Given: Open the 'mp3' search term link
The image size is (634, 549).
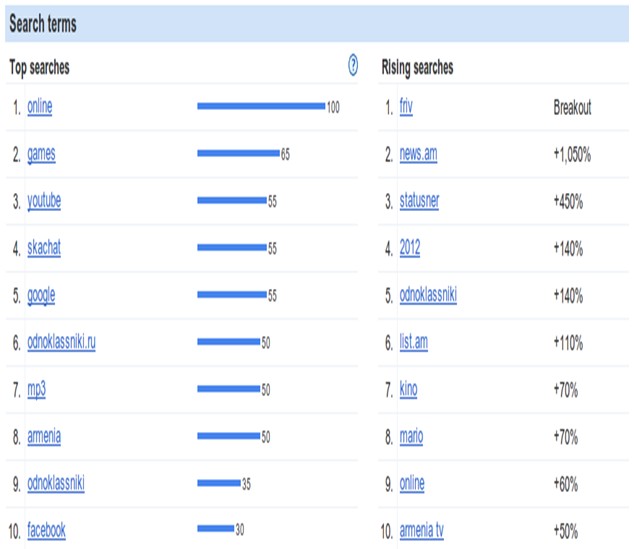Looking at the screenshot, I should coord(36,390).
